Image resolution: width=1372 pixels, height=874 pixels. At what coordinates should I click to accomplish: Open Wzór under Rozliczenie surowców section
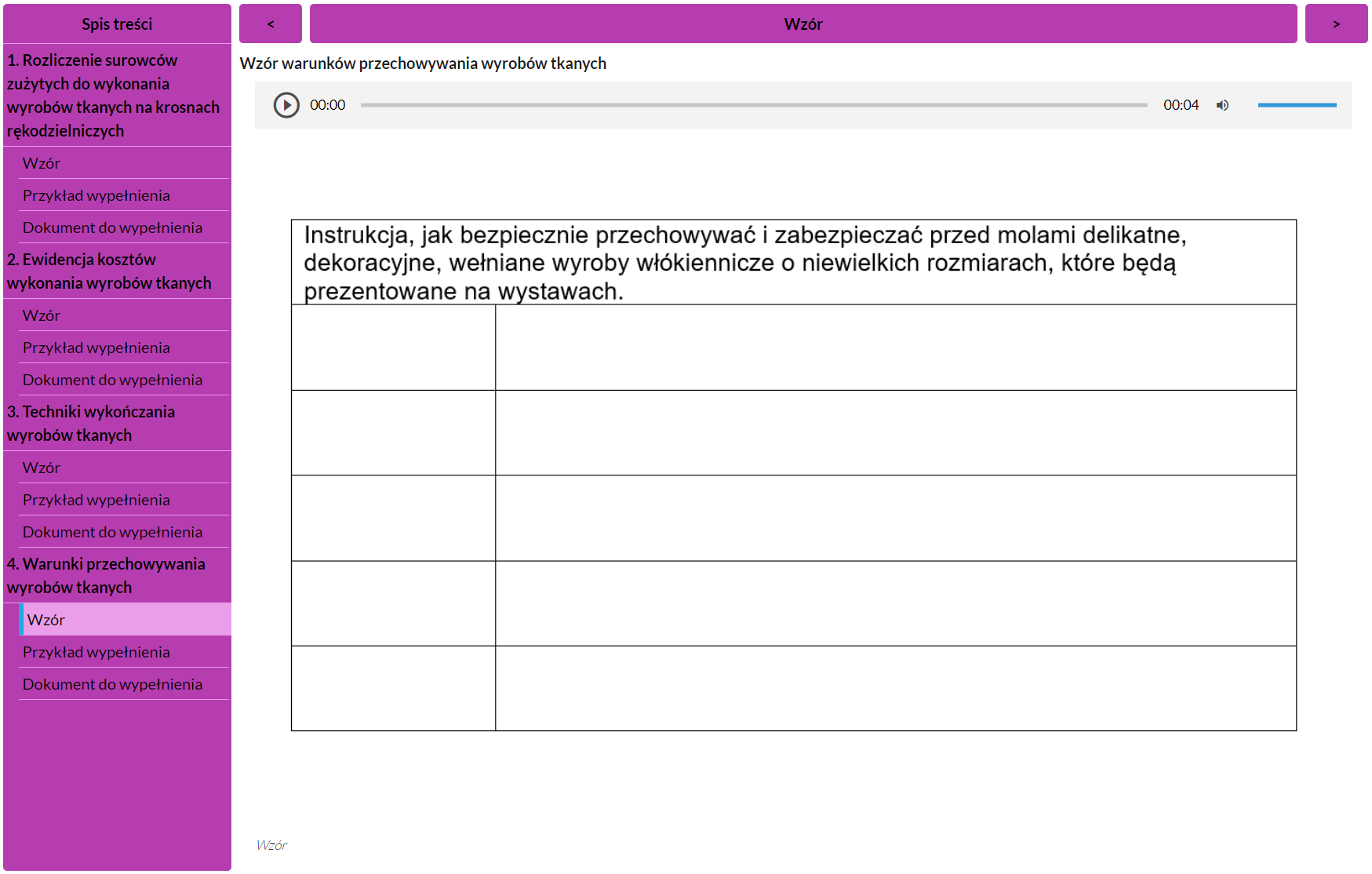click(42, 163)
